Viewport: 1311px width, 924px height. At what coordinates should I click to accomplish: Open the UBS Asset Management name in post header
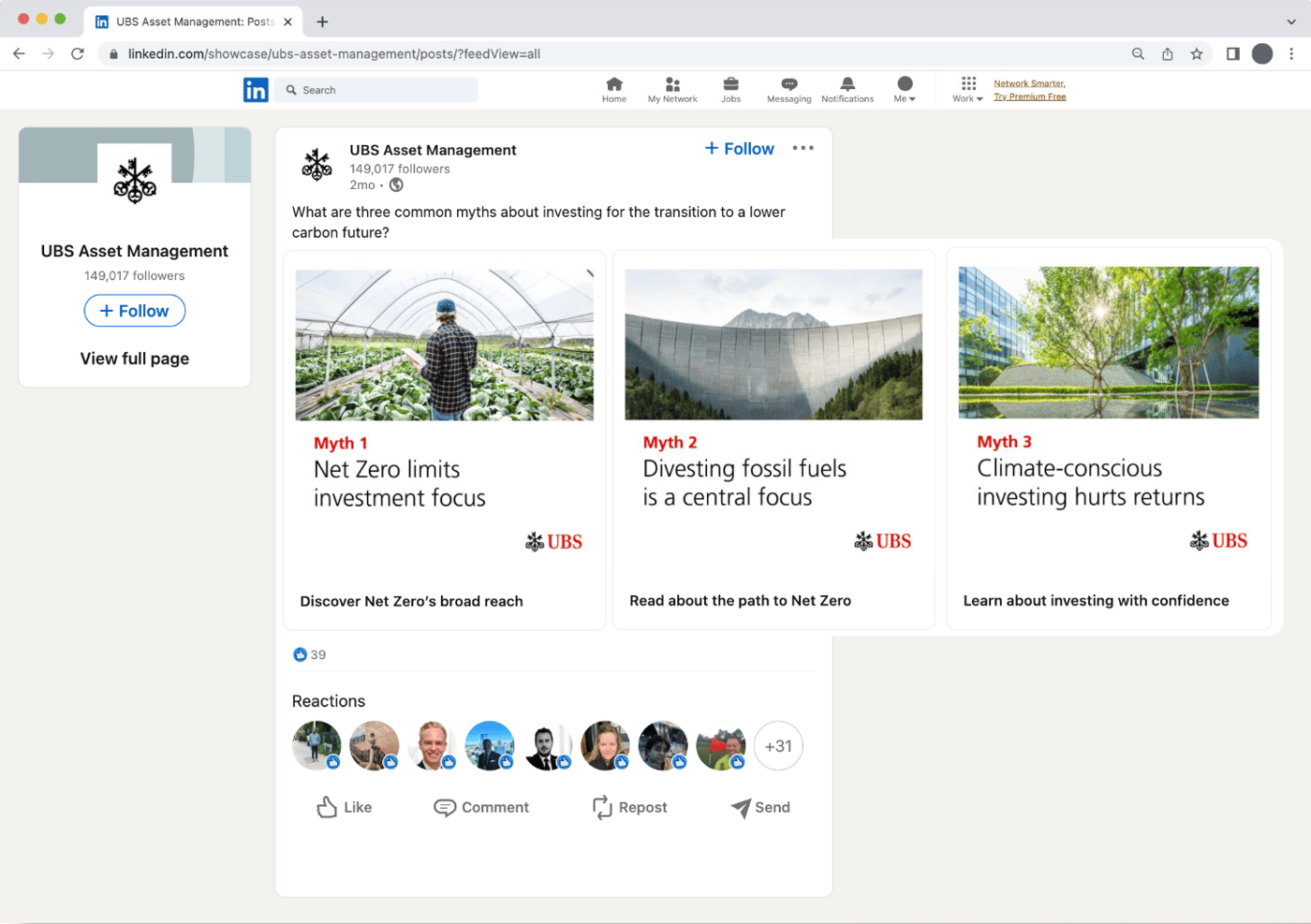point(433,150)
